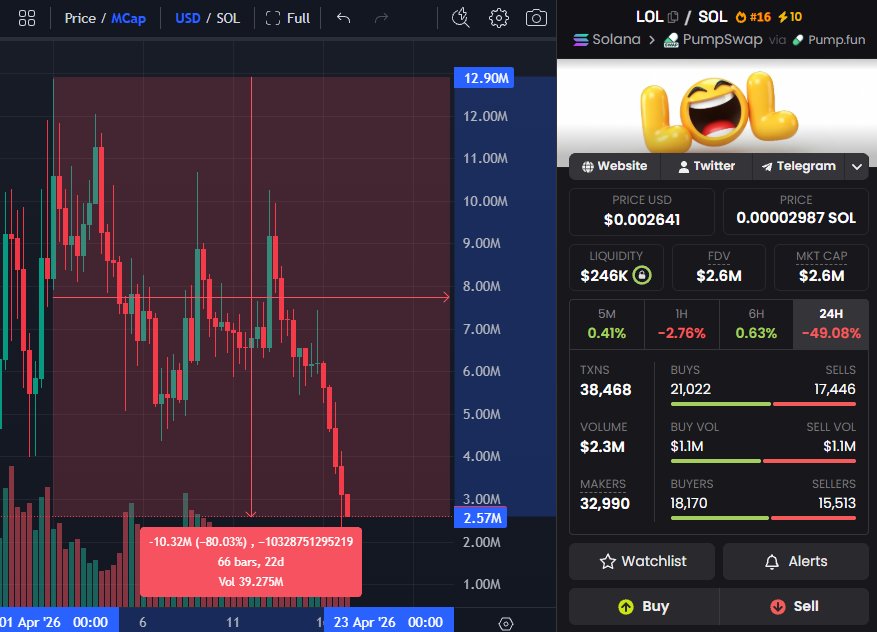Screen dimensions: 877x632
Task: Click the BUYERS 18,170 value
Action: [x=689, y=503]
